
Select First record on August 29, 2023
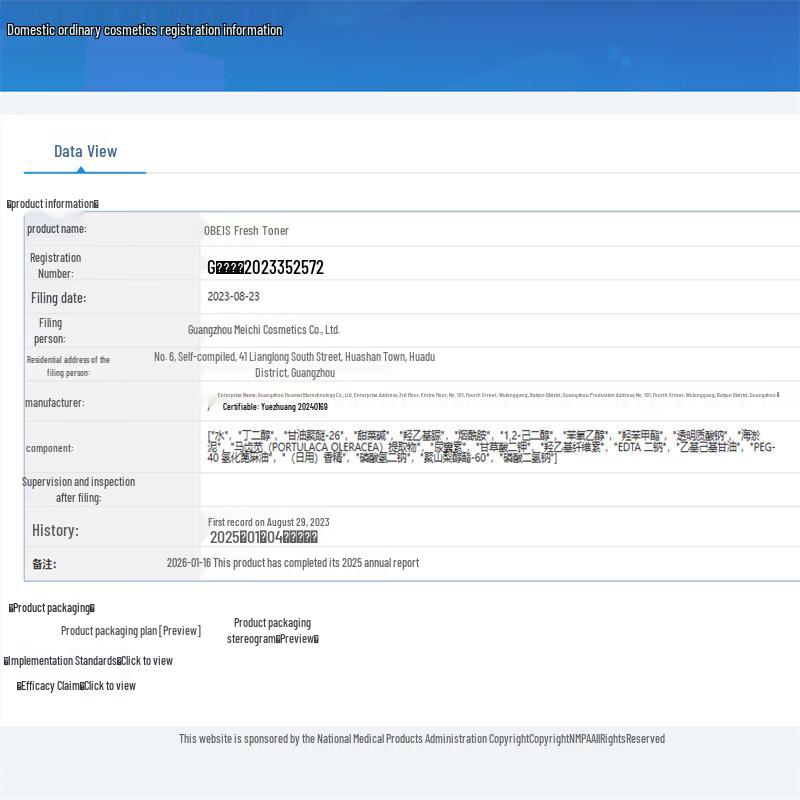click(x=268, y=522)
